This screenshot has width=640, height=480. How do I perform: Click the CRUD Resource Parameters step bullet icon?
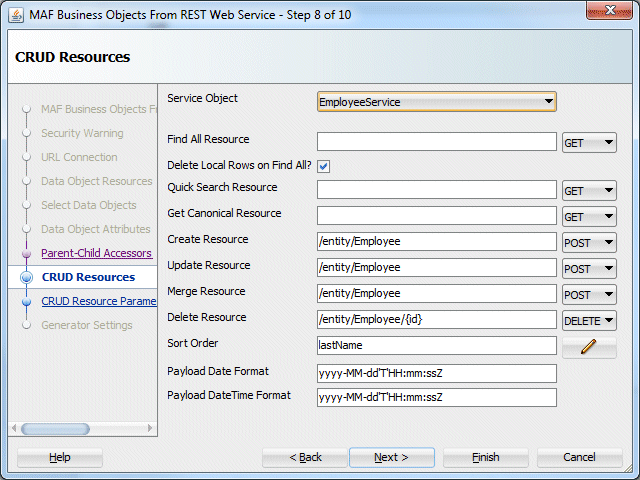[27, 302]
